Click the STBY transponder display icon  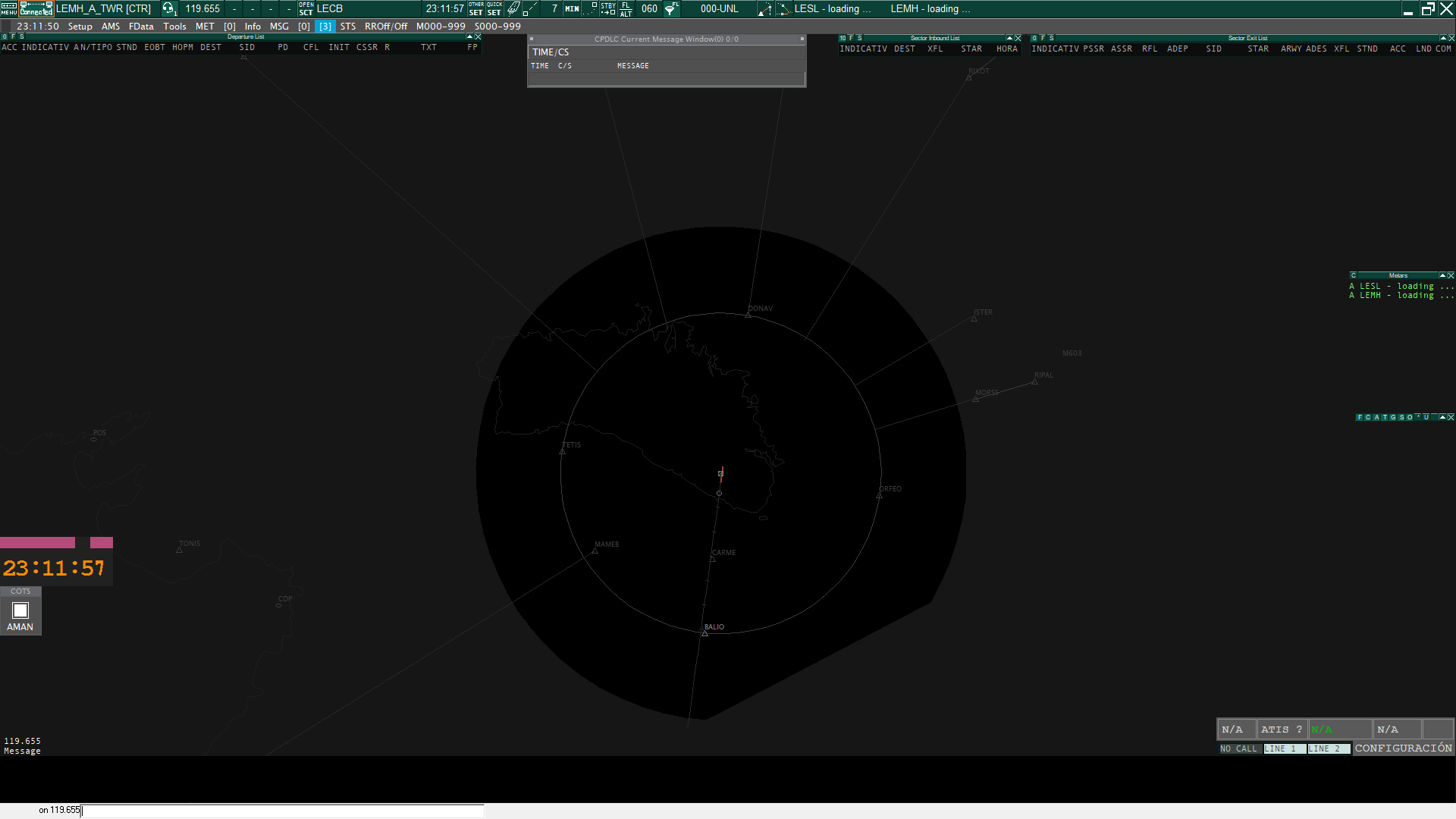coord(608,9)
